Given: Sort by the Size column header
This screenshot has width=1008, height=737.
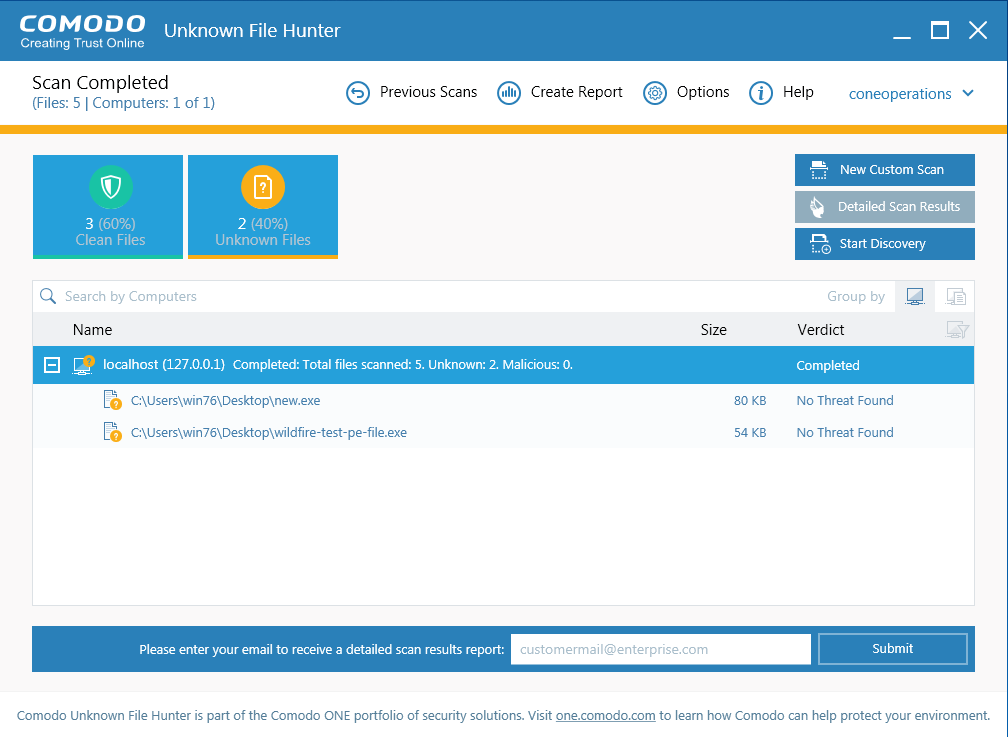Looking at the screenshot, I should coord(714,330).
